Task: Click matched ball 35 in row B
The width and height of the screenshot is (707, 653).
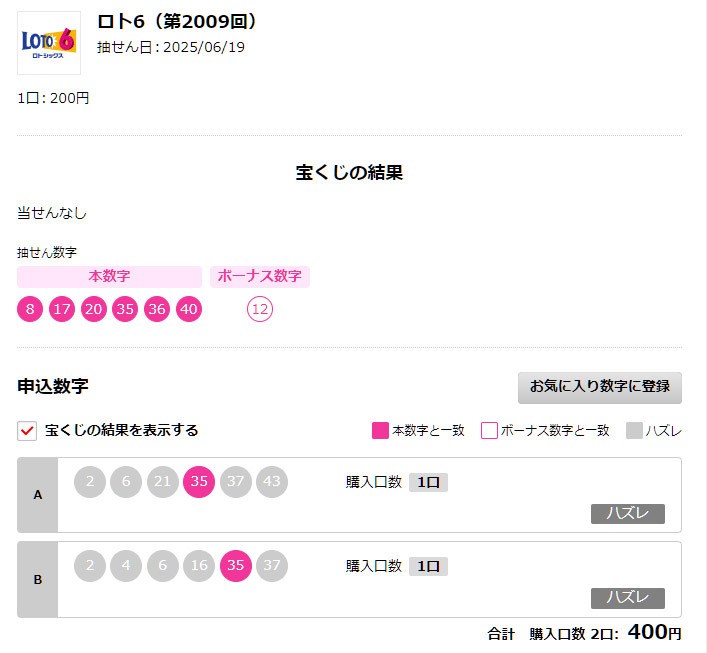Action: (235, 566)
